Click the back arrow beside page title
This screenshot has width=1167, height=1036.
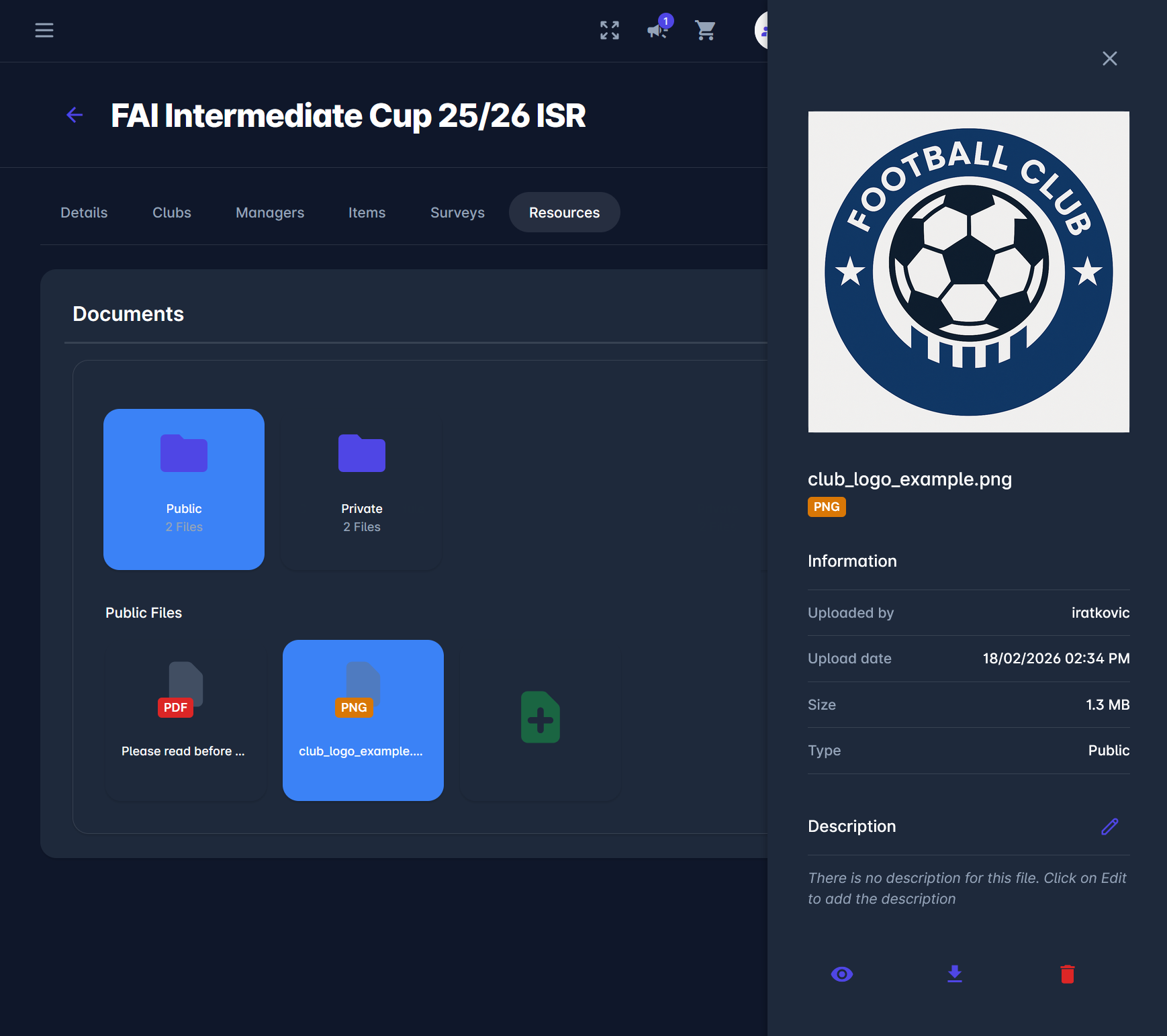[75, 115]
